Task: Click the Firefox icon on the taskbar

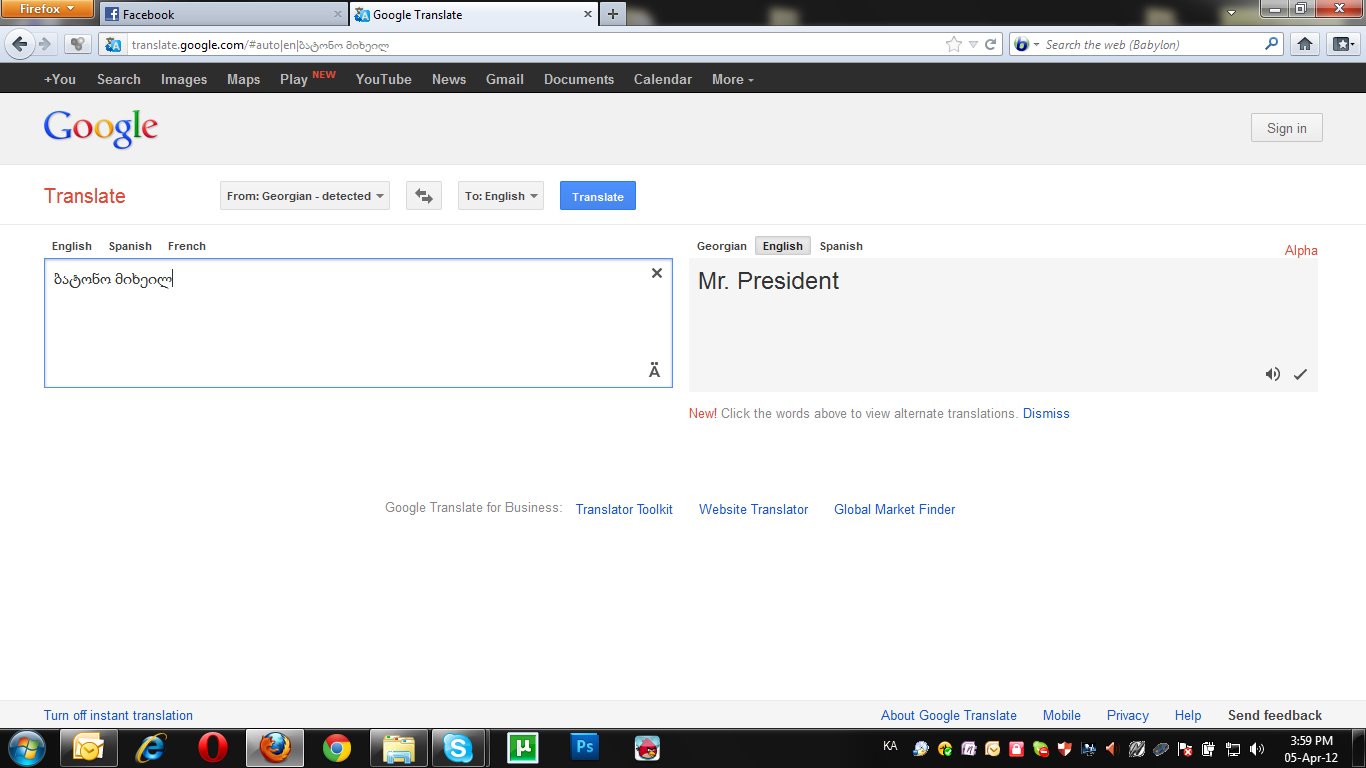Action: 274,748
